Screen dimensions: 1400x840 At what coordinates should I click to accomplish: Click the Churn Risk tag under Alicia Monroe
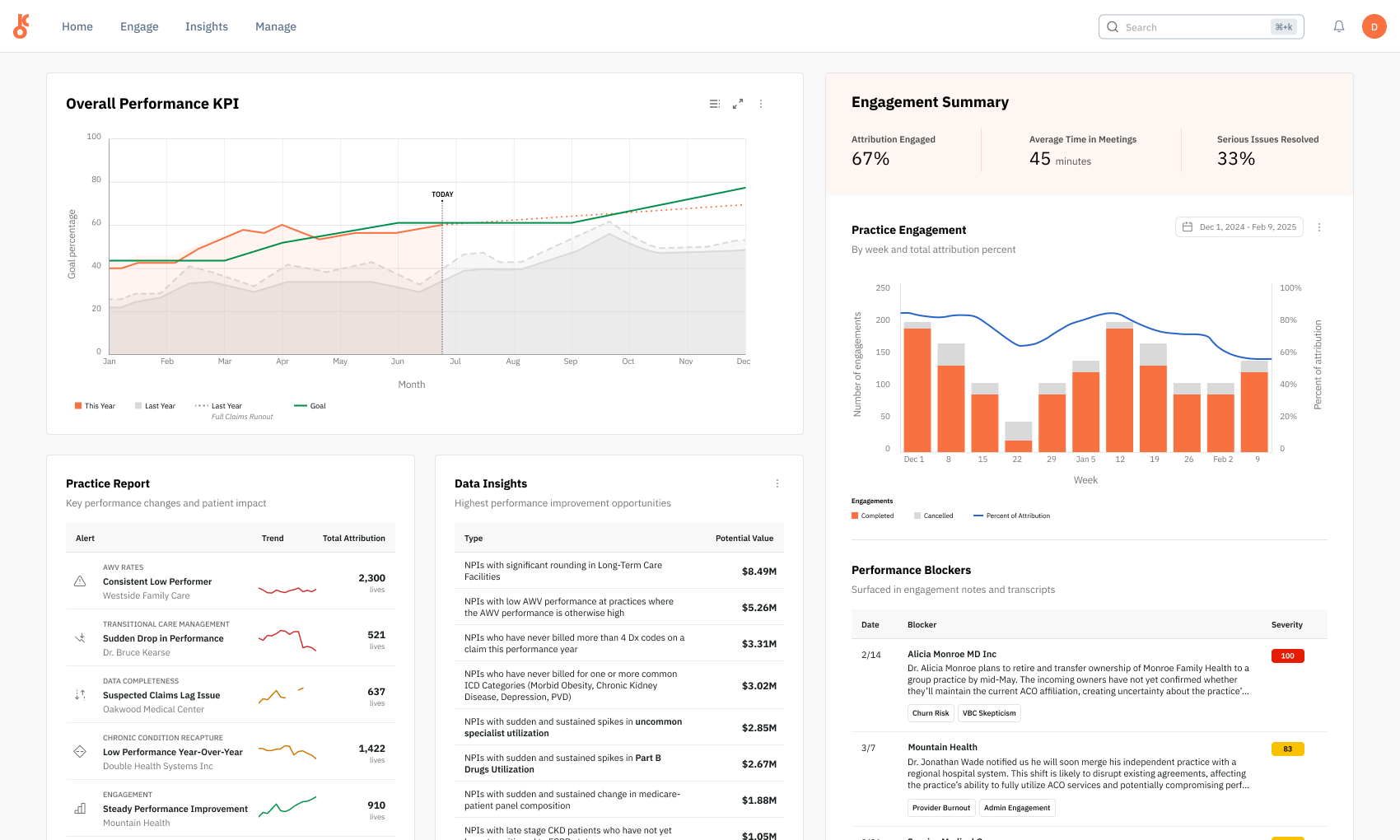coord(931,713)
